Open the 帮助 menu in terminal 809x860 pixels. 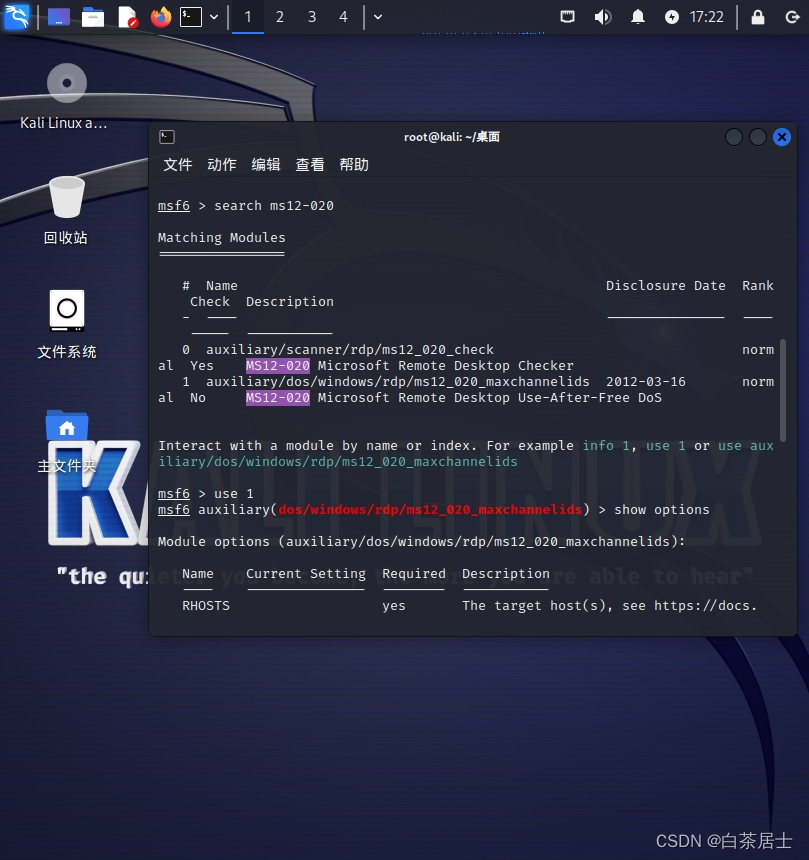(354, 165)
